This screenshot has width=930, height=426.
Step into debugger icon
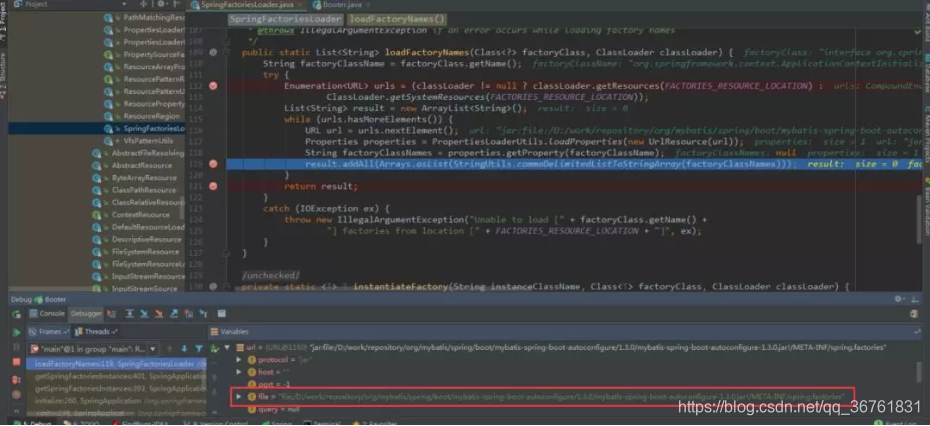(x=144, y=314)
